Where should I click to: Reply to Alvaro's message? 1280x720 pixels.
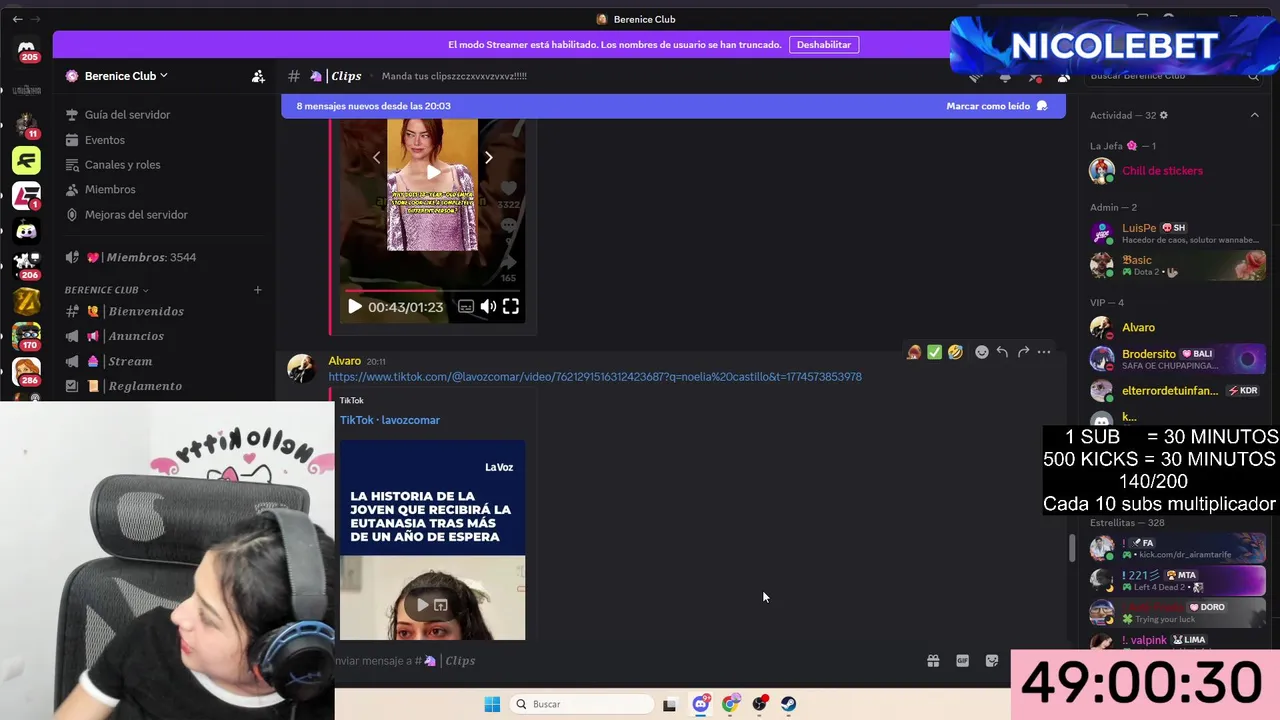1002,352
